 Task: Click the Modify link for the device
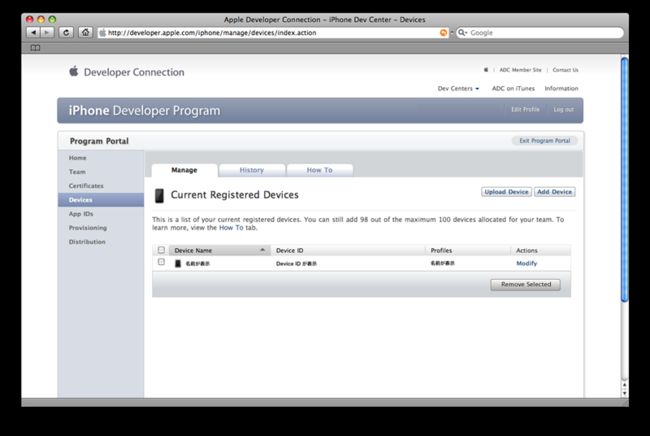(526, 264)
